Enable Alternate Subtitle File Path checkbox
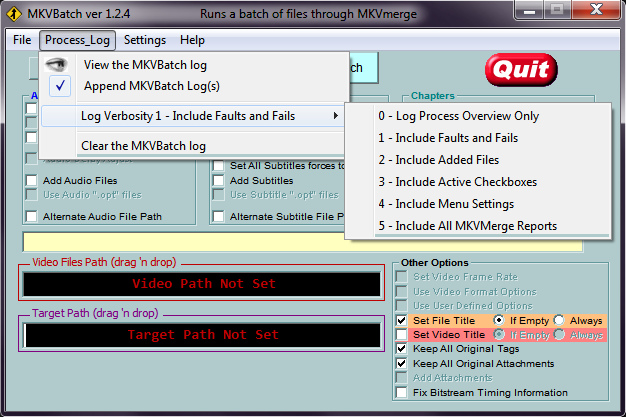Viewport: 626px width, 417px height. 218,216
